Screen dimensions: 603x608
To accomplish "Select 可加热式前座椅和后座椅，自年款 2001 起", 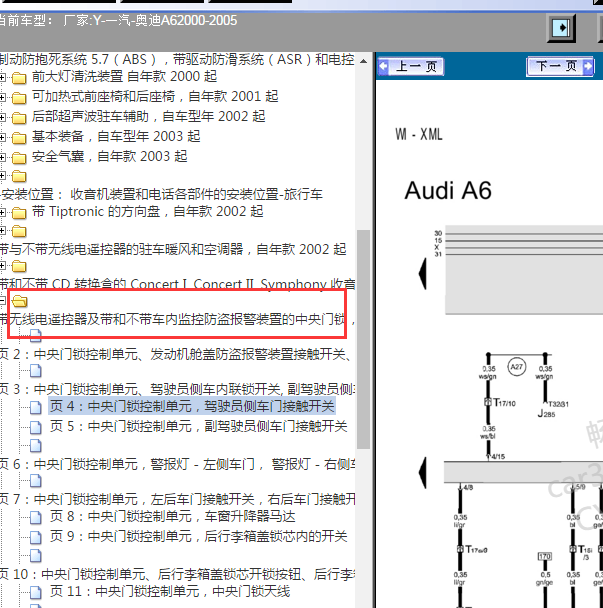I will pos(155,96).
